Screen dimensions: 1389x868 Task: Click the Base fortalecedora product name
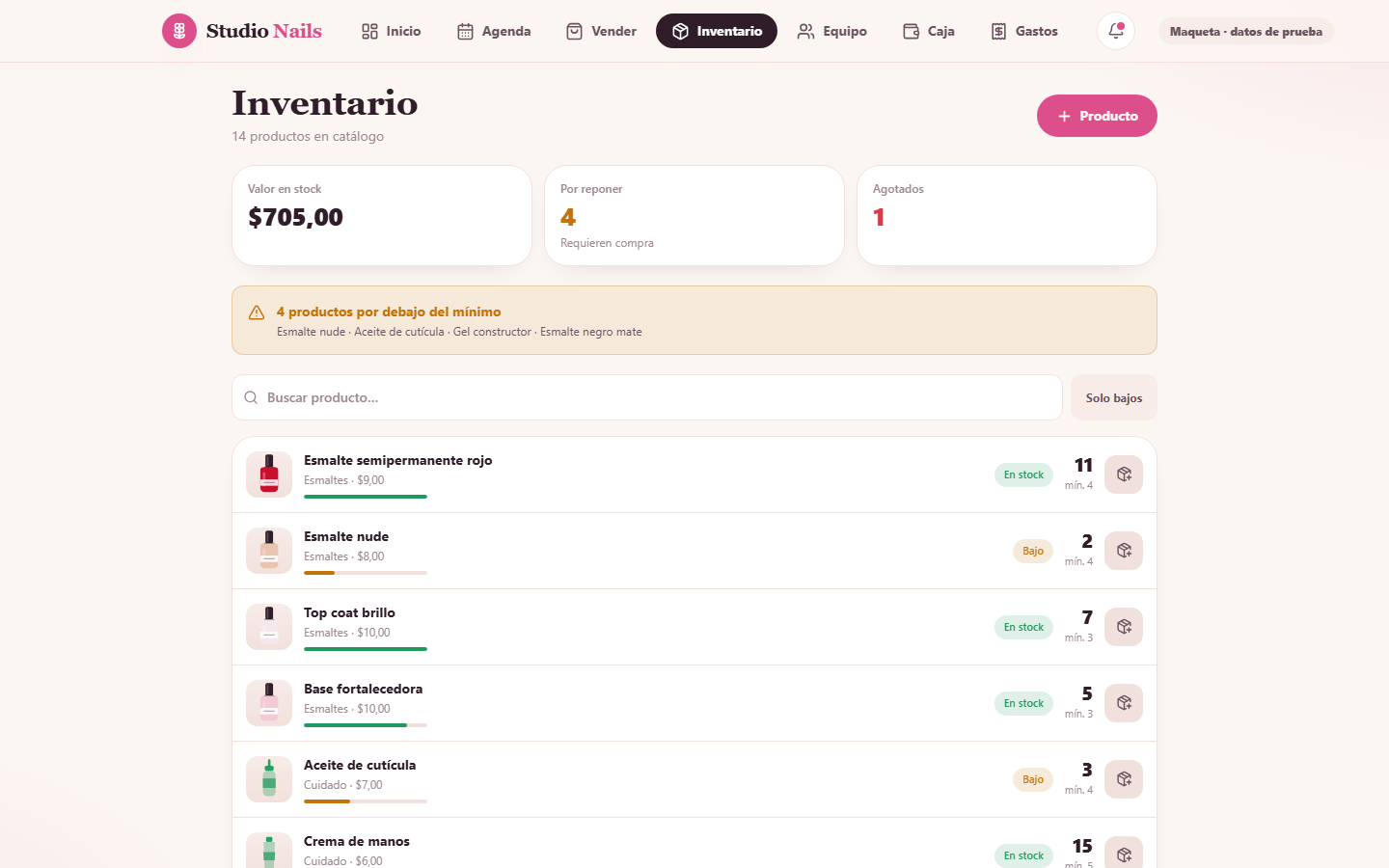click(364, 689)
